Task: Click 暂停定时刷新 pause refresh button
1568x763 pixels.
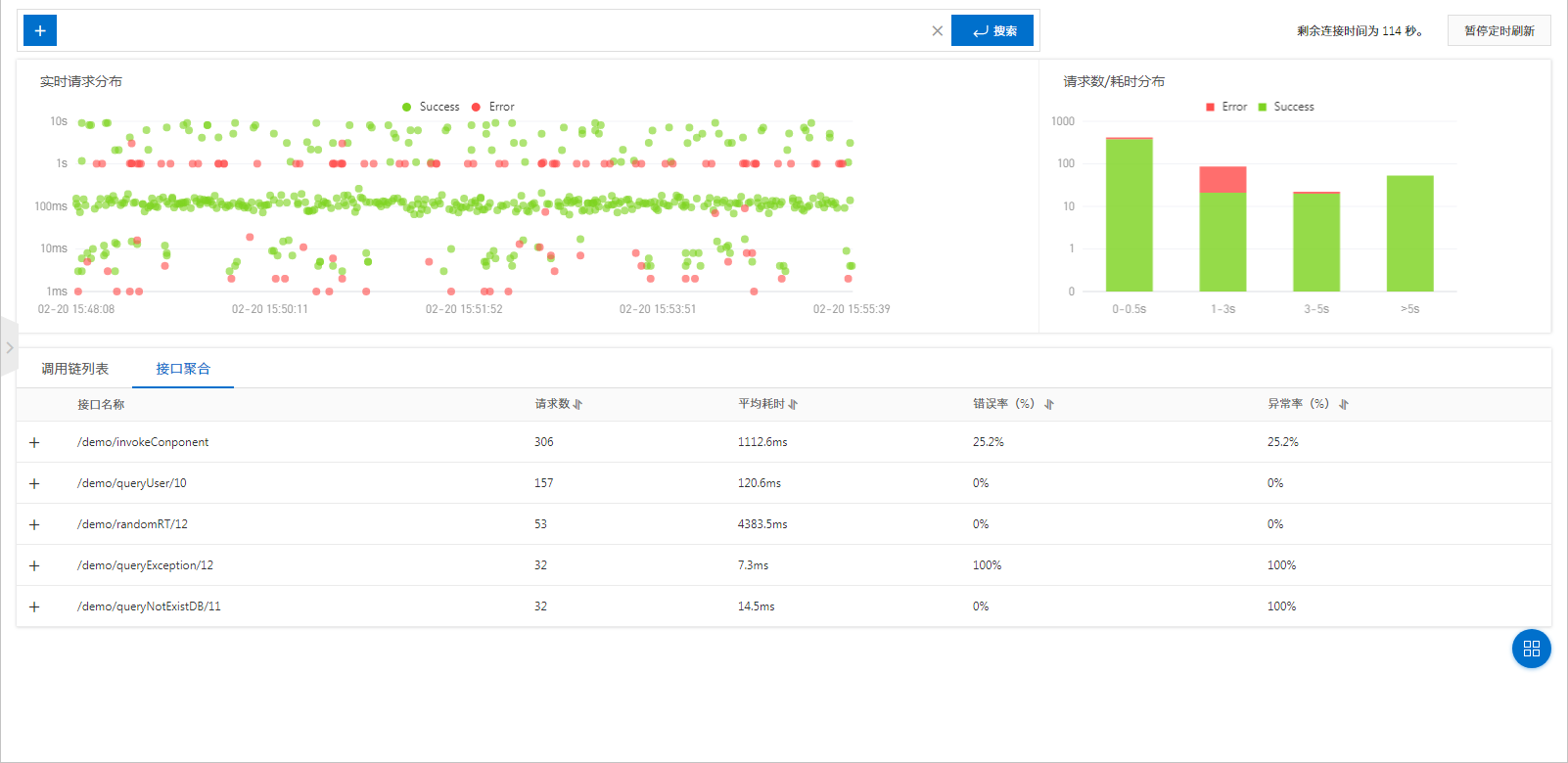Action: pyautogui.click(x=1499, y=30)
